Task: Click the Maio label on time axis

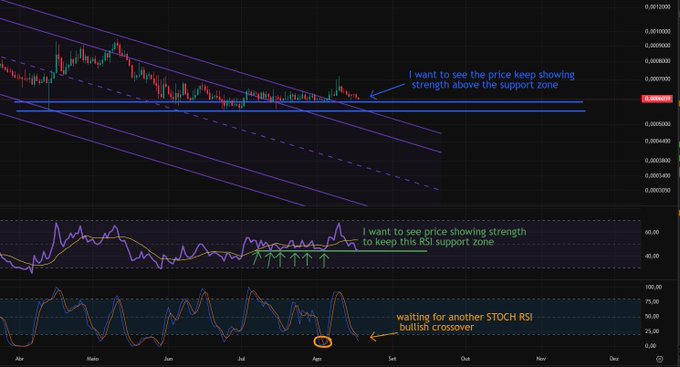Action: point(92,359)
